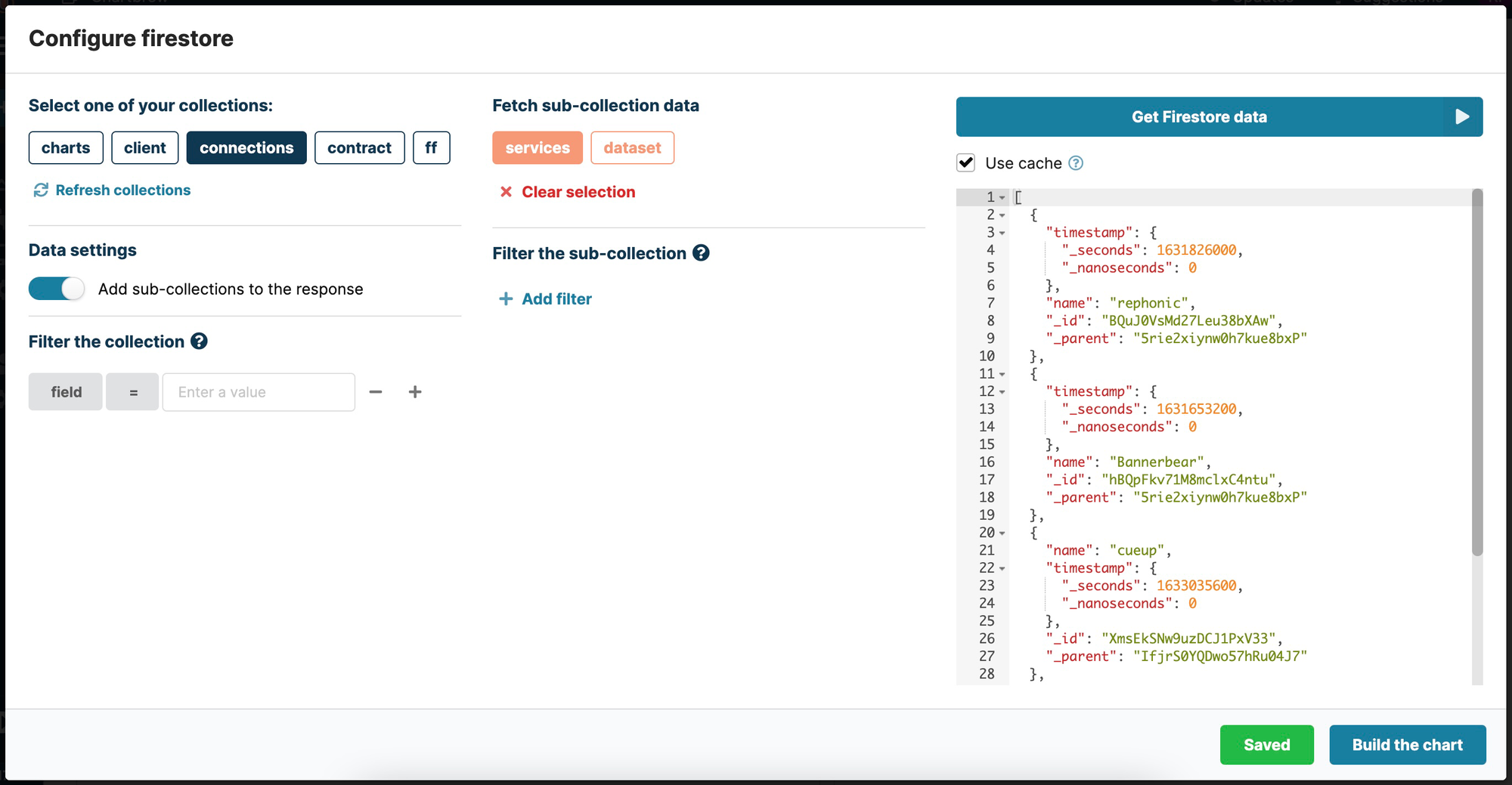
Task: Disable Add sub-collections to the response
Action: (x=56, y=289)
